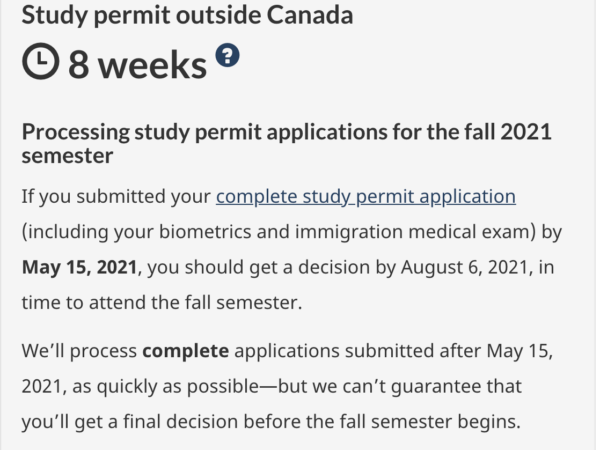Click the We'll process sentence opening
This screenshot has height=450, width=600.
click(x=79, y=351)
